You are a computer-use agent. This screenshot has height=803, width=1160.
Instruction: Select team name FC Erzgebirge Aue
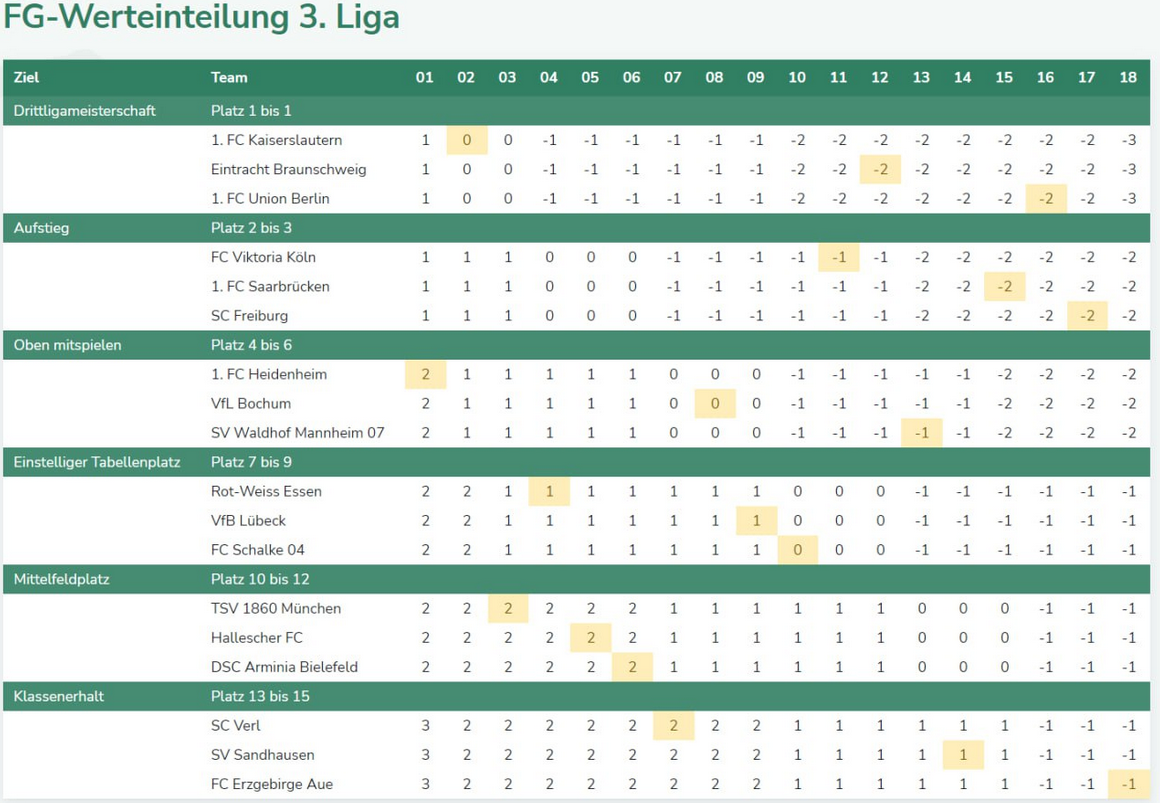click(x=272, y=784)
